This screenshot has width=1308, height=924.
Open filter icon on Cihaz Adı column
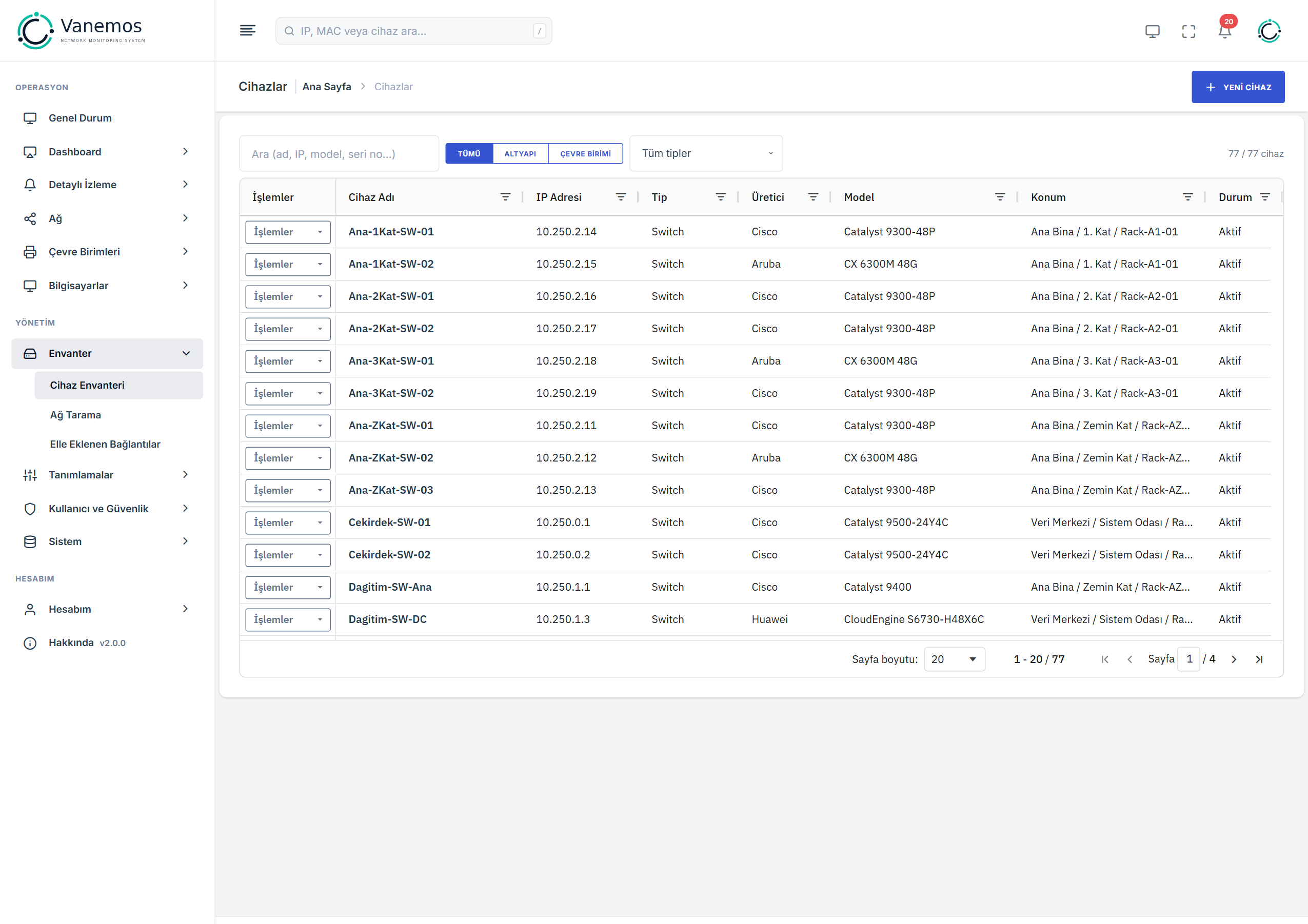click(505, 197)
